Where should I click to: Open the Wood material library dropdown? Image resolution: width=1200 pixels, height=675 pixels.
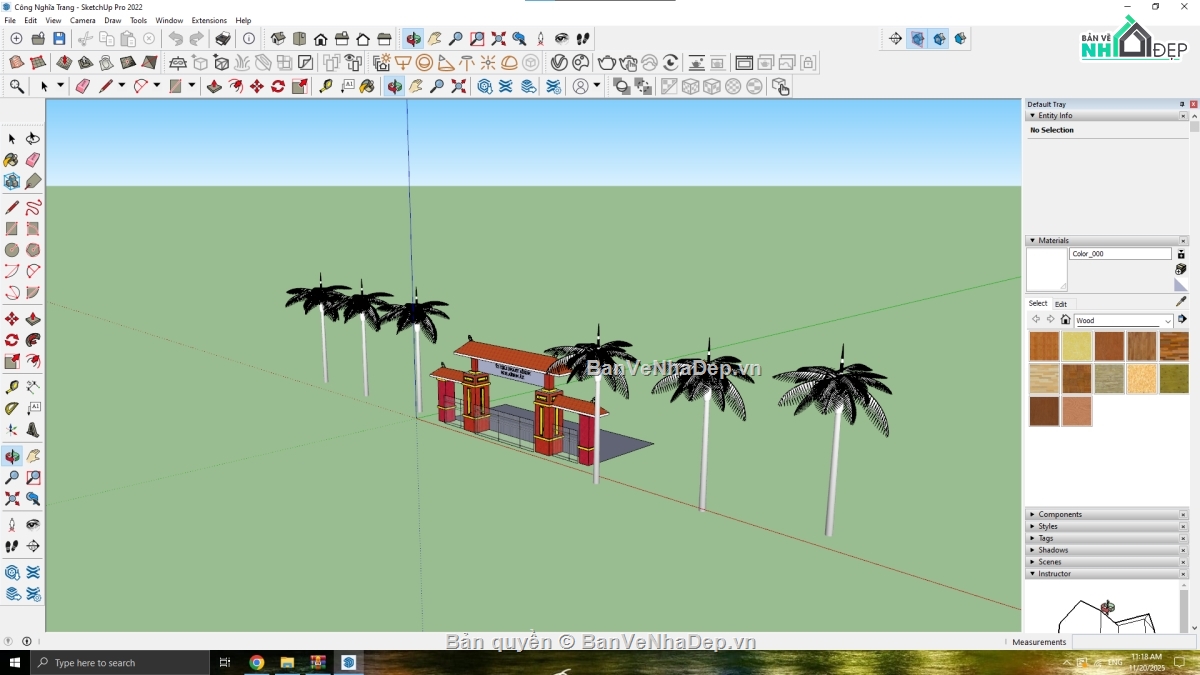tap(1168, 321)
